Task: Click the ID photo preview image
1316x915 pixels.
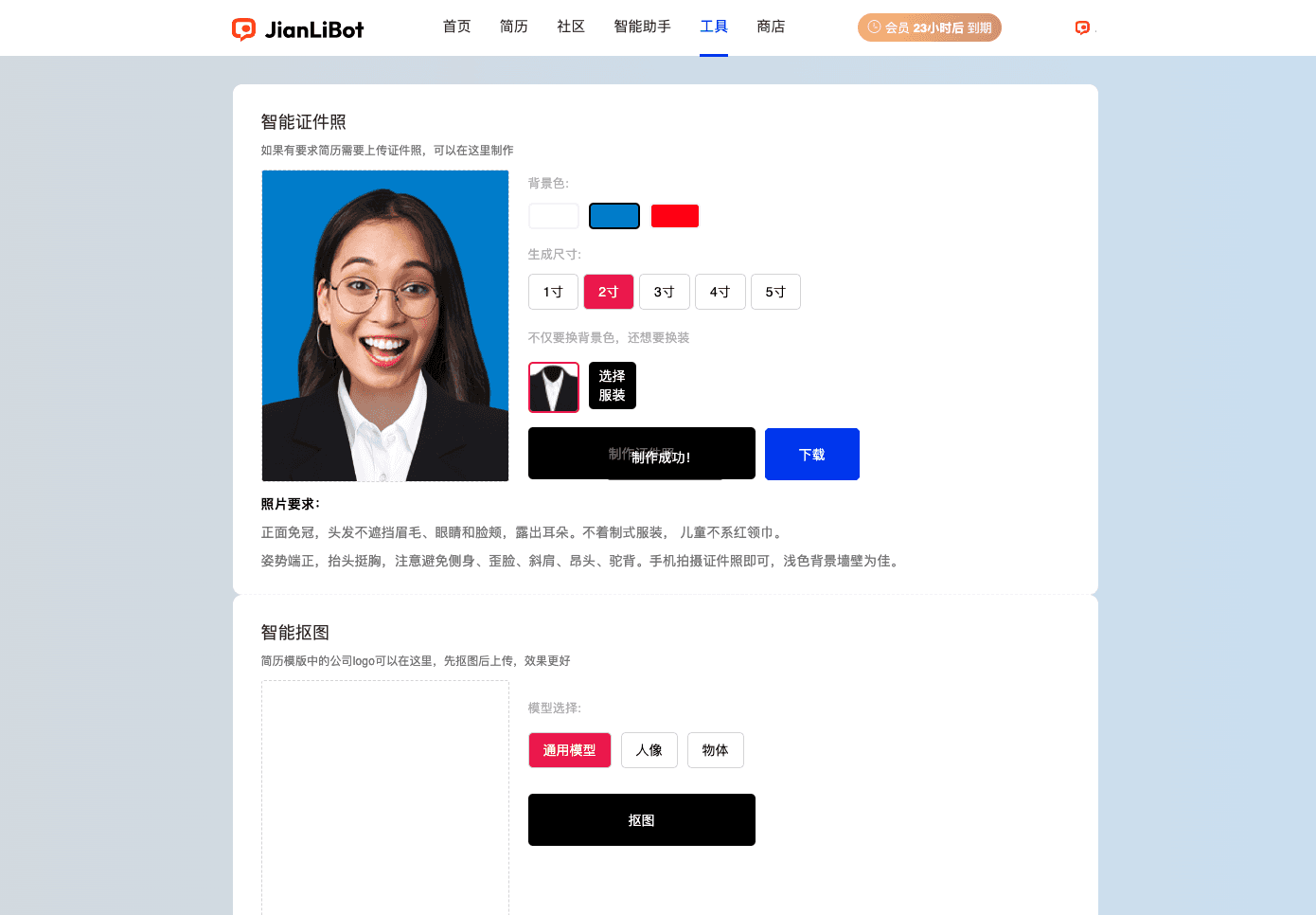Action: pyautogui.click(x=385, y=326)
